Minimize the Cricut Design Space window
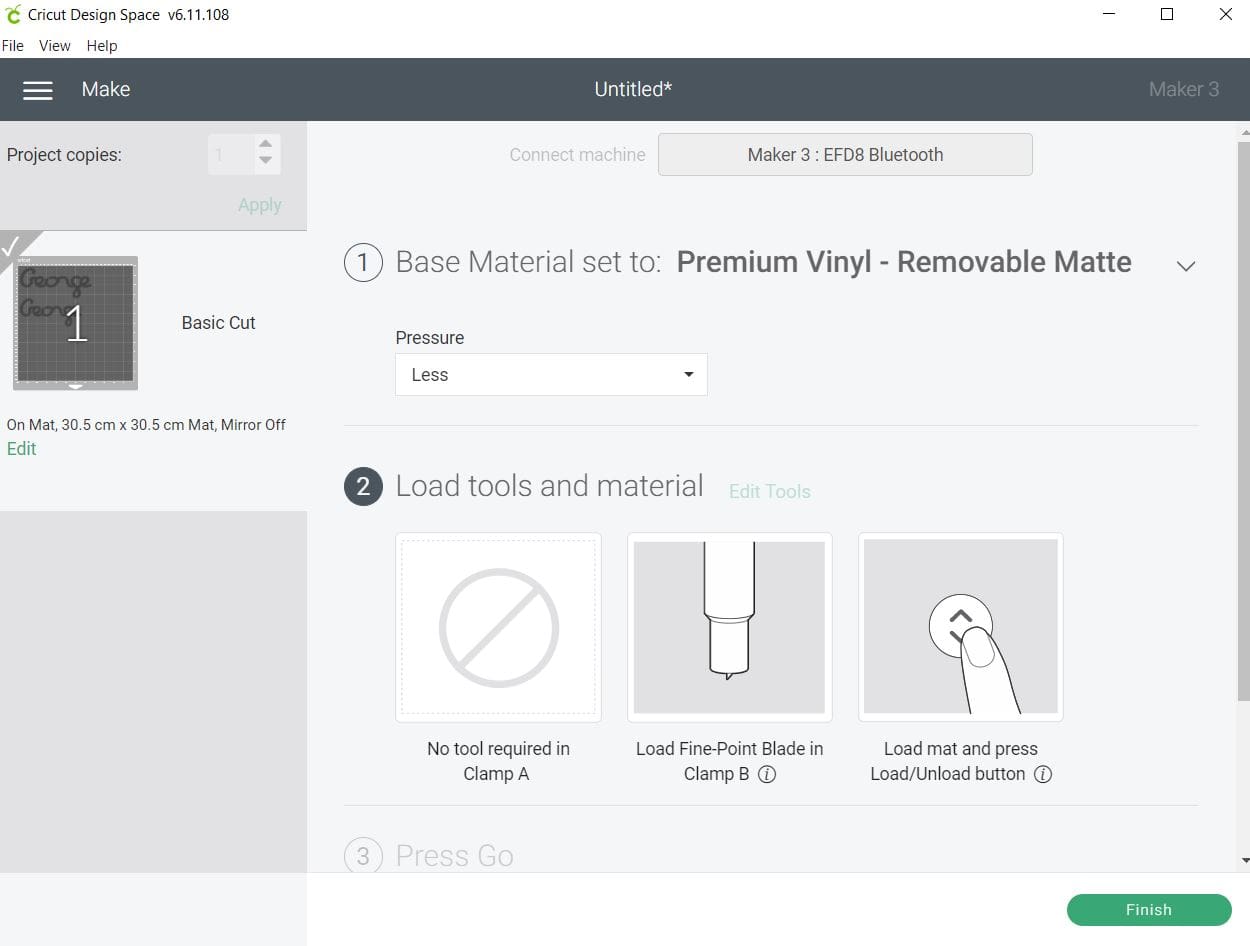This screenshot has height=946, width=1250. (1110, 15)
